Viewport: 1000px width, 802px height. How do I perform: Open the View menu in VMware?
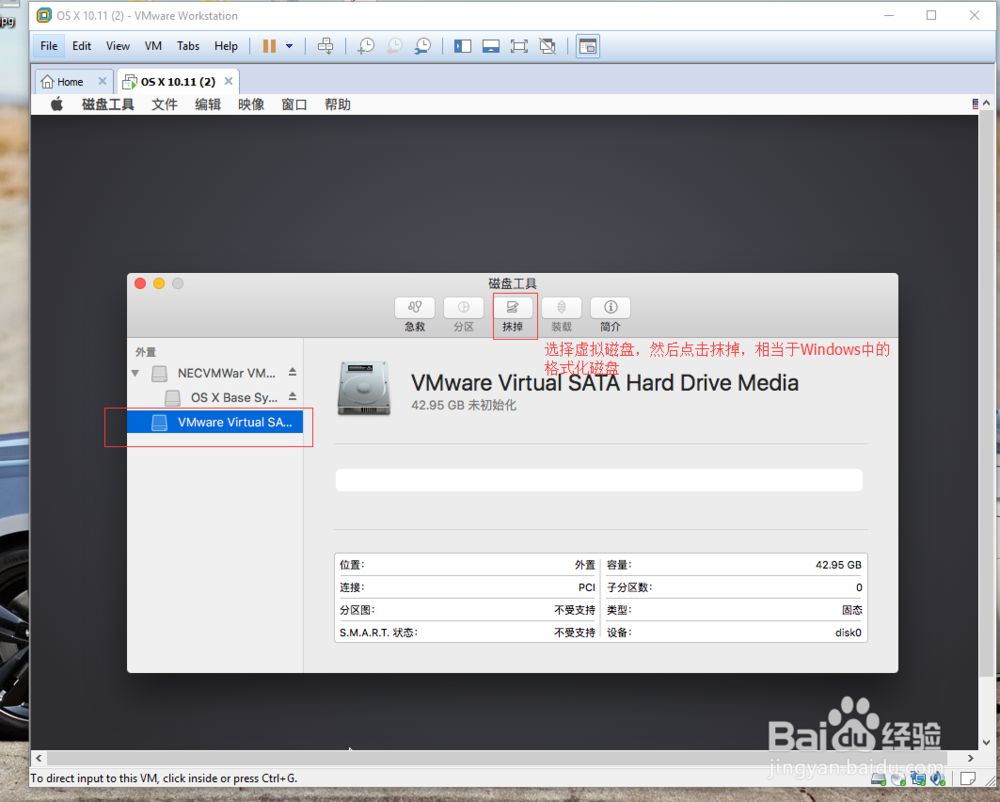coord(118,46)
